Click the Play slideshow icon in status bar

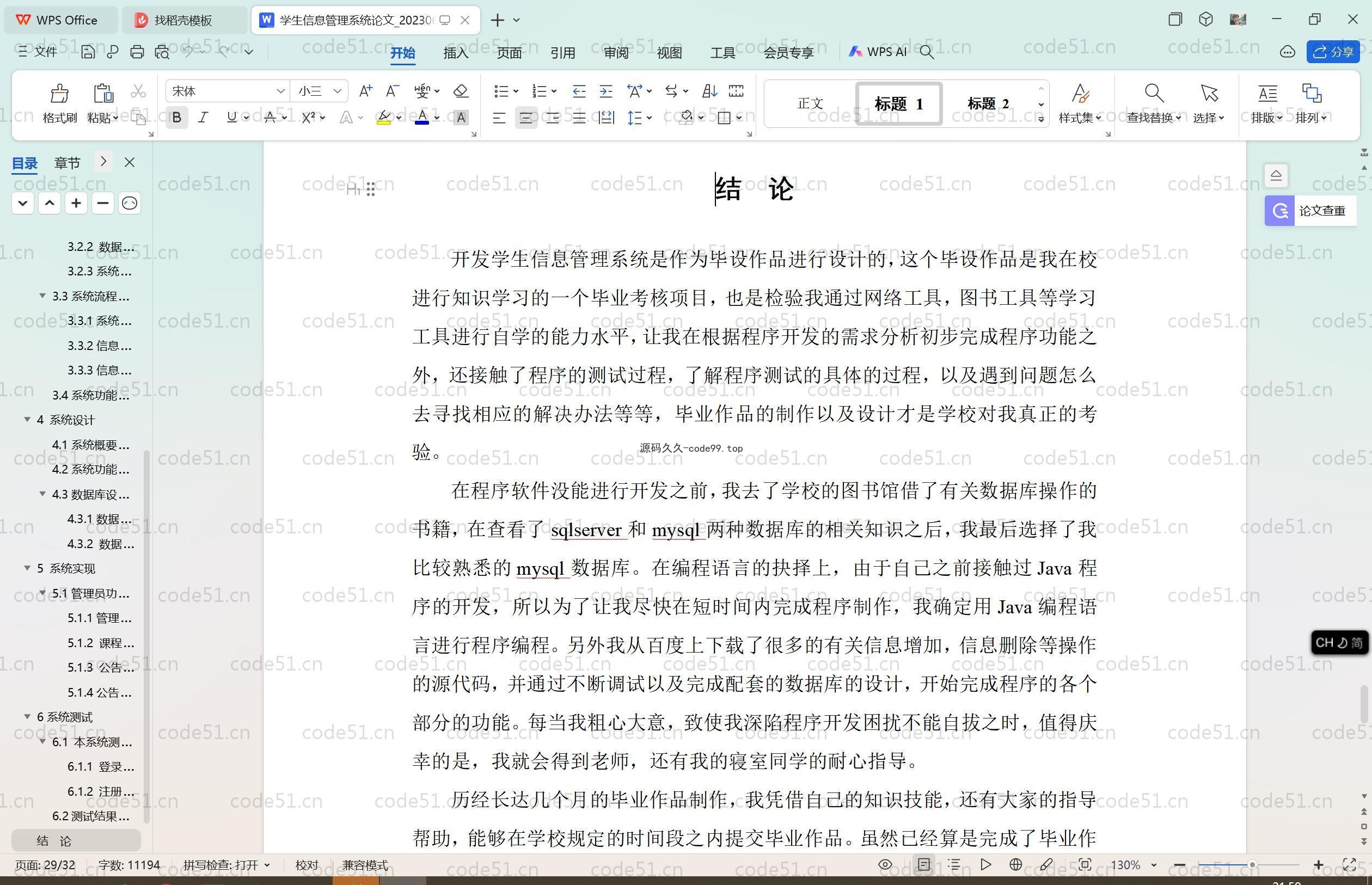click(x=986, y=864)
